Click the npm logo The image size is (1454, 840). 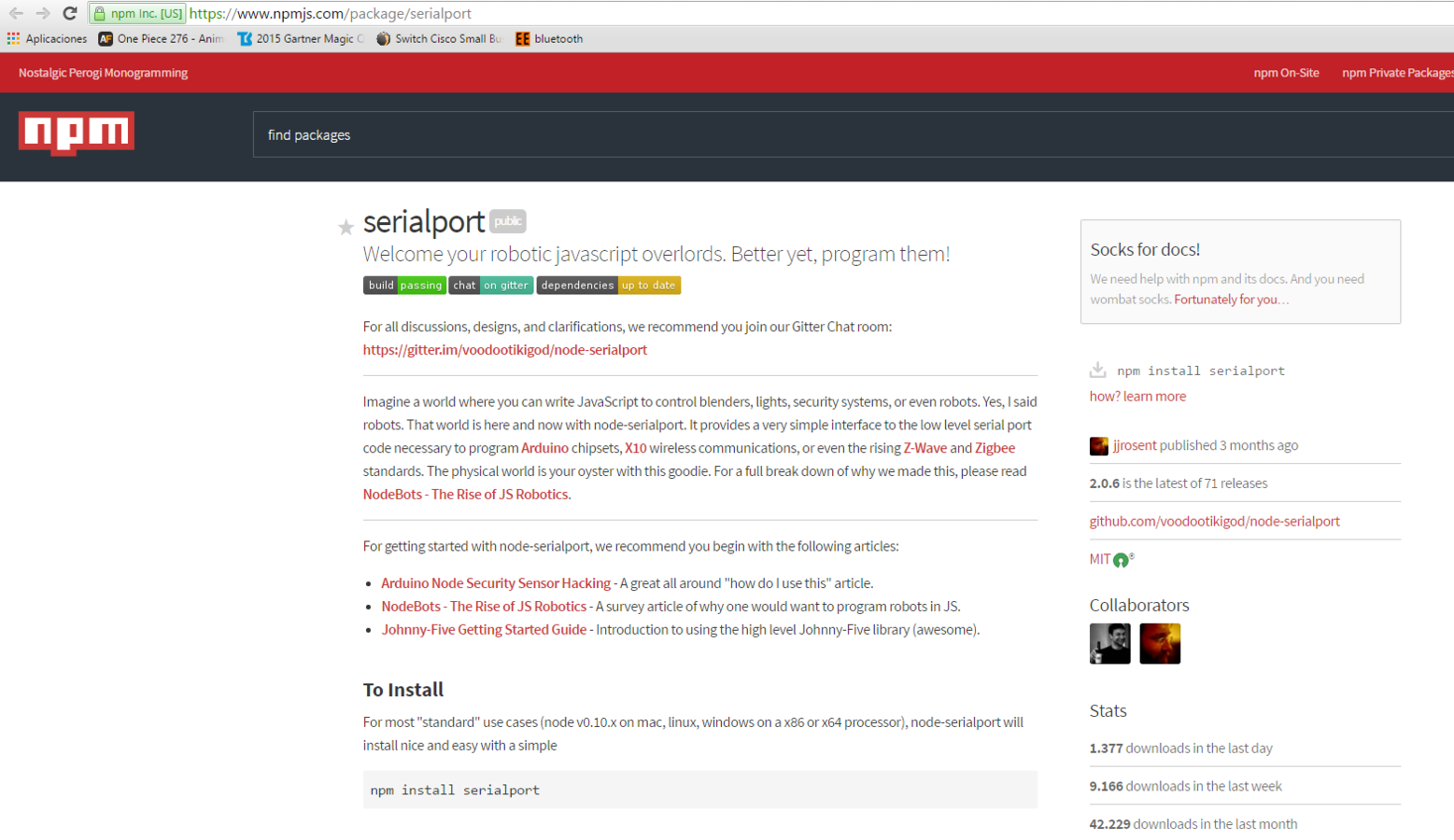(77, 133)
